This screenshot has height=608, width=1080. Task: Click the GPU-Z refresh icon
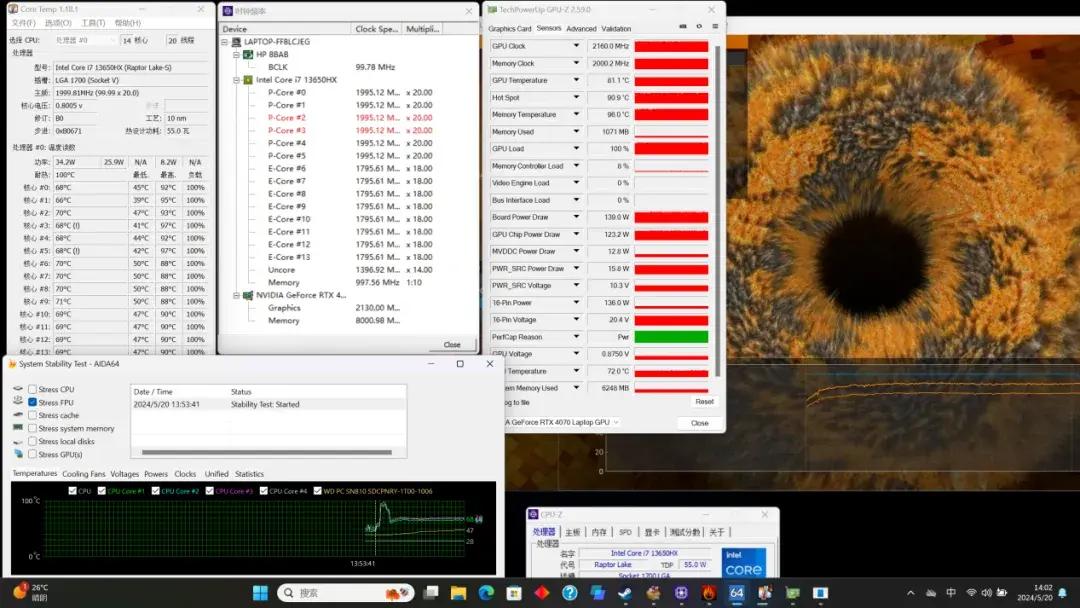(x=697, y=28)
